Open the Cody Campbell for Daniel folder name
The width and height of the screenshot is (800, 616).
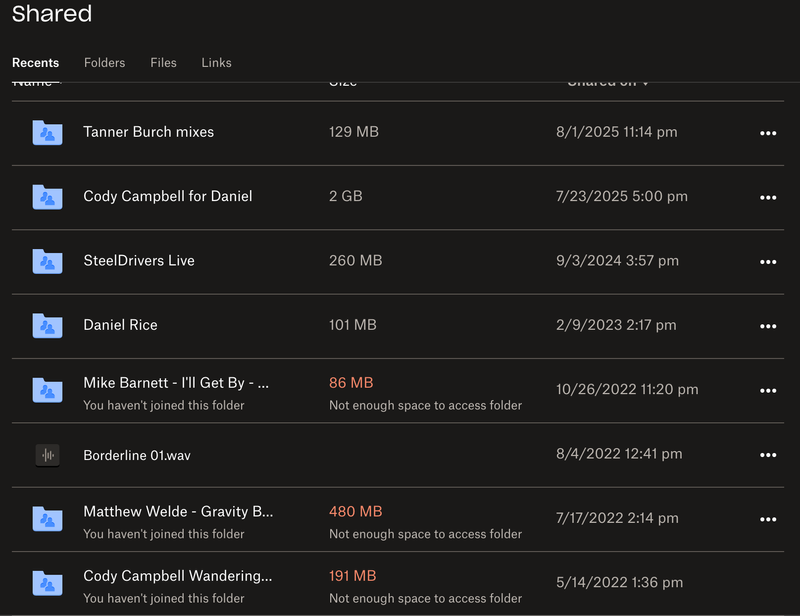(x=167, y=197)
